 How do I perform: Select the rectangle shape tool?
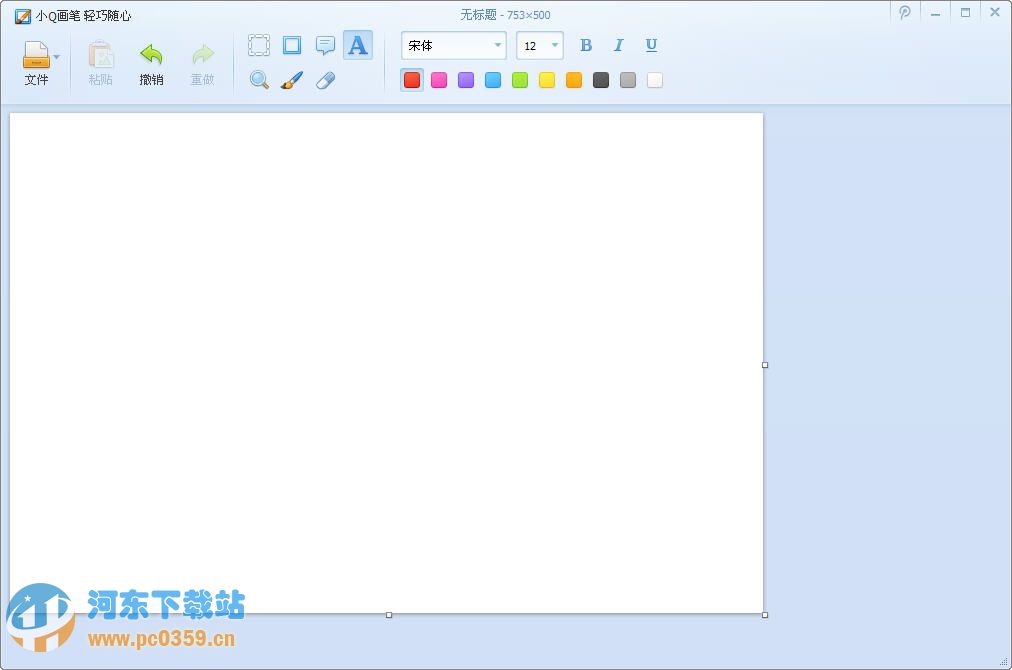point(291,44)
